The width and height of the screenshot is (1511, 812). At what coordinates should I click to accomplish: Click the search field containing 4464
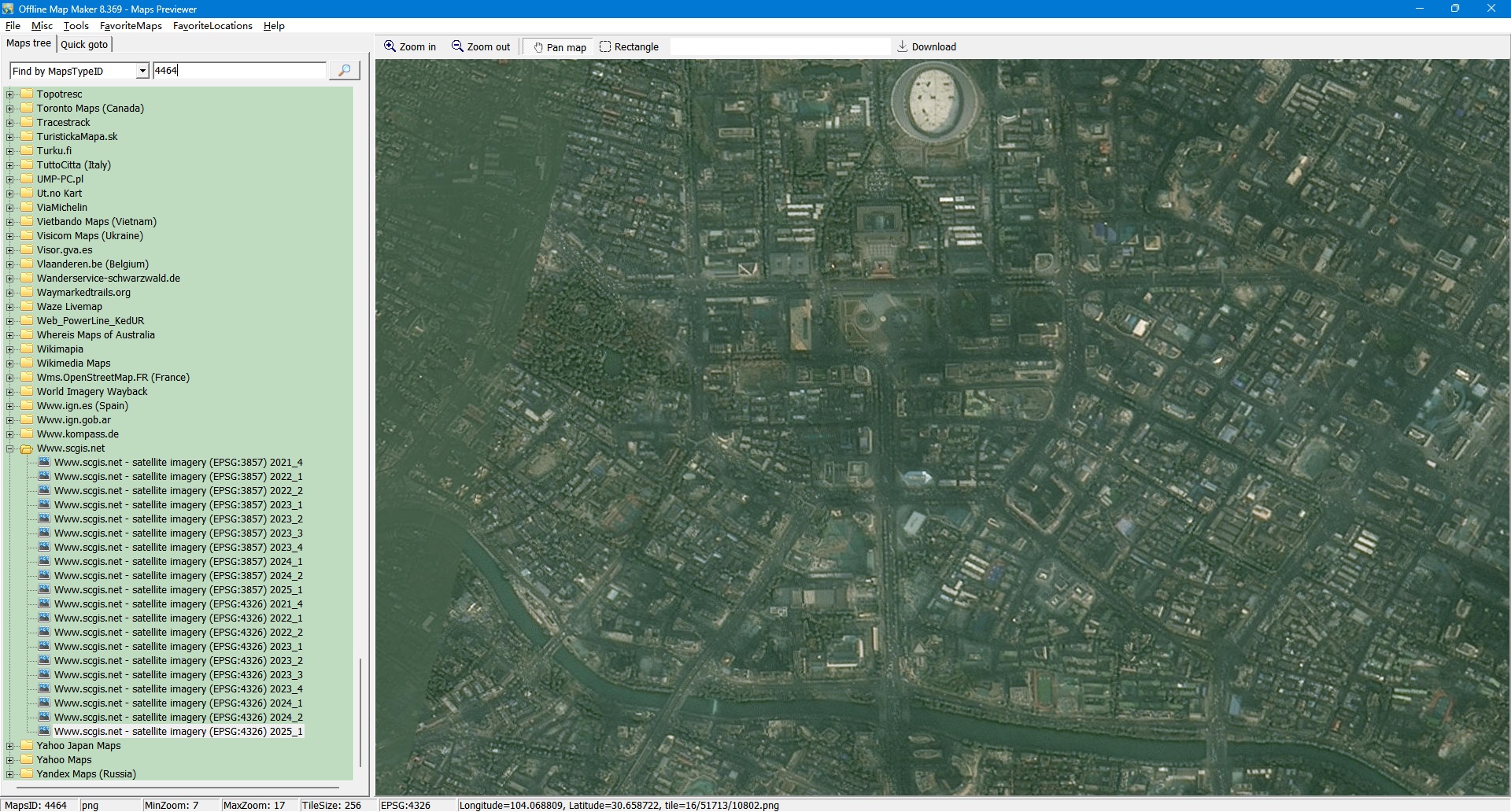(x=239, y=71)
